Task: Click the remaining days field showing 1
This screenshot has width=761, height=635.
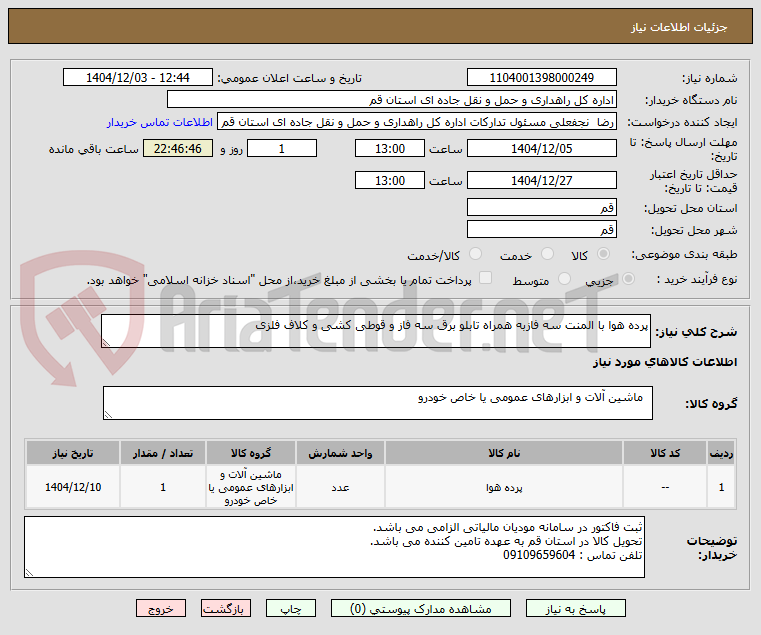Action: [282, 149]
